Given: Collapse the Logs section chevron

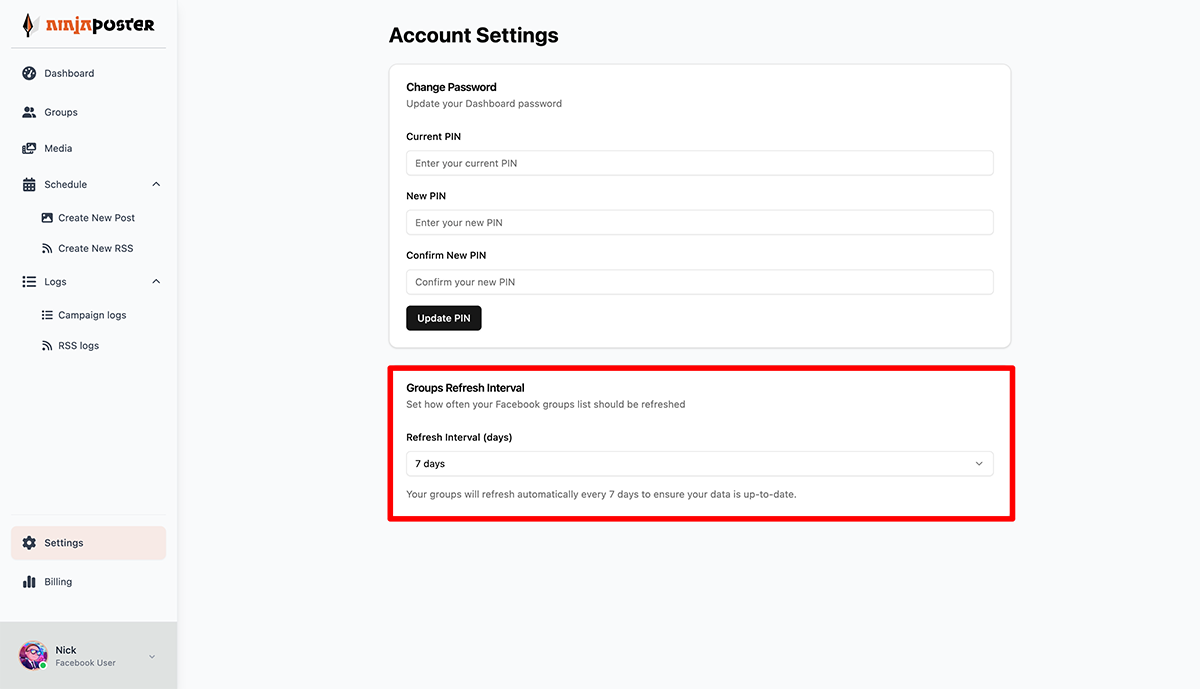Looking at the screenshot, I should (x=156, y=282).
